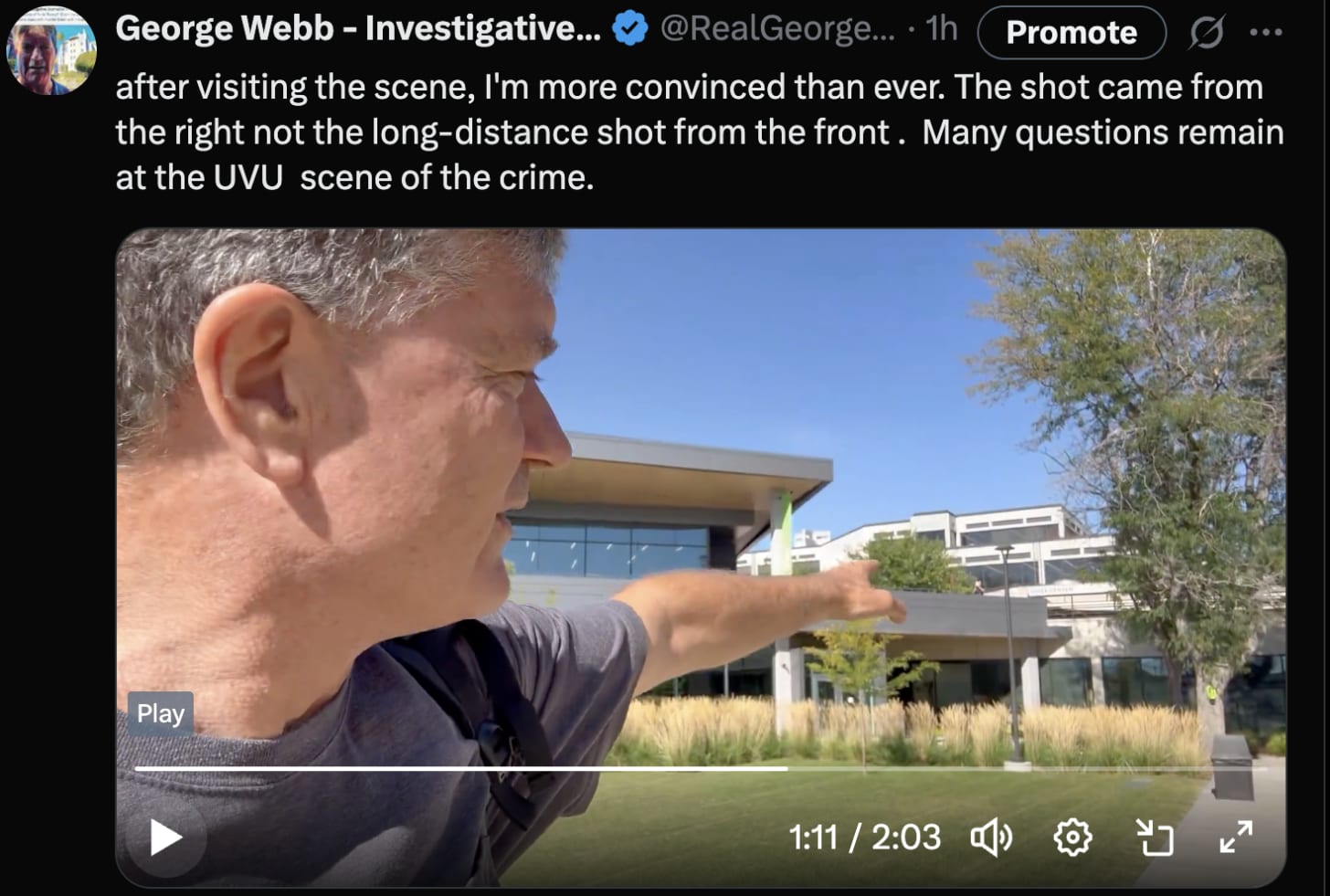Click the tweet text about UVU scene
Viewport: 1330px width, 896px height.
point(699,132)
